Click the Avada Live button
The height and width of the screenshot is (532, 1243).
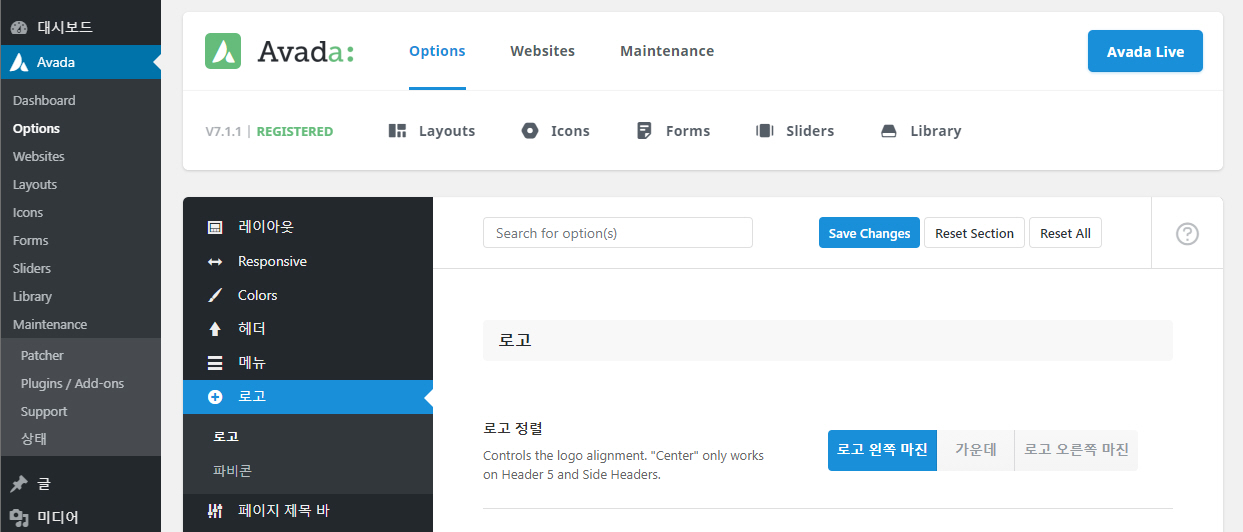coord(1145,51)
